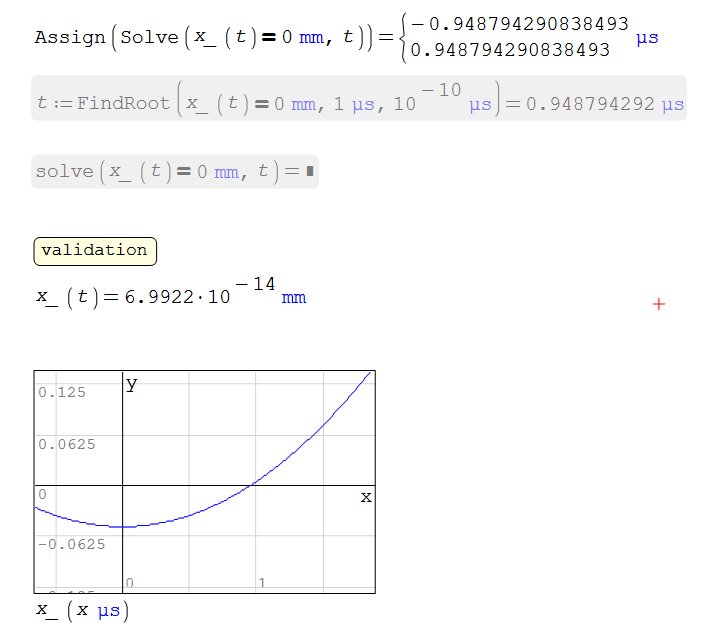The image size is (725, 637).
Task: Click the 0.125 tick label on the plot
Action: tap(62, 392)
